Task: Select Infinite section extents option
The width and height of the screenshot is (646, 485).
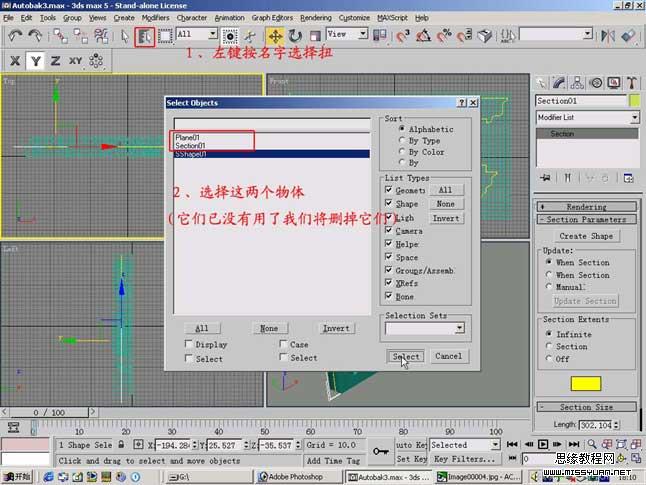Action: 549,333
